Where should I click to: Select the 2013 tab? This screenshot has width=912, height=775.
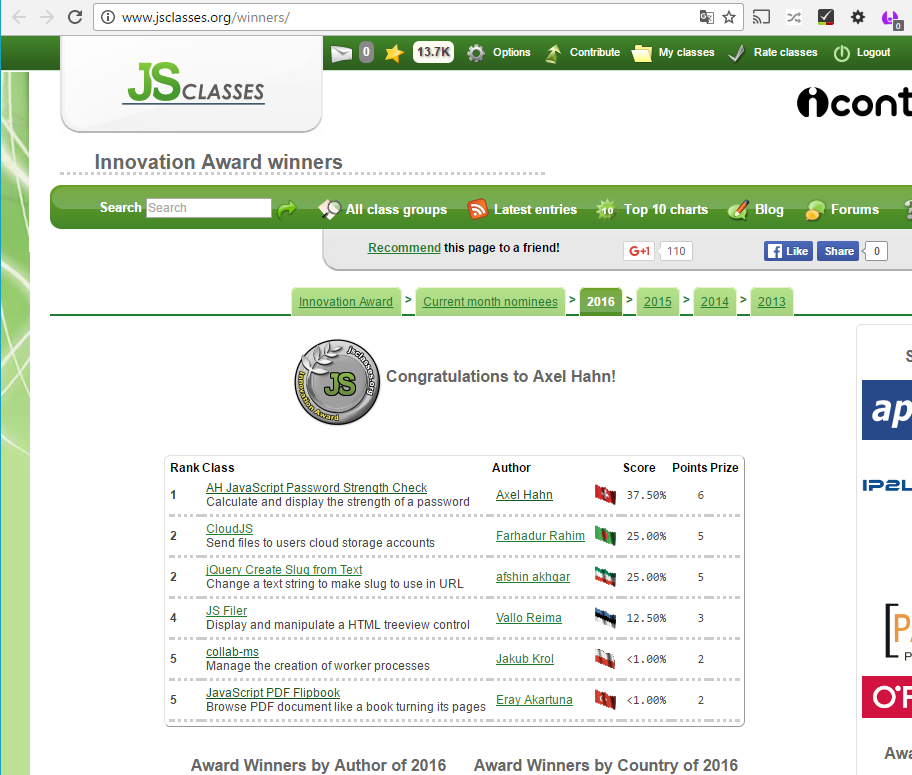point(772,302)
